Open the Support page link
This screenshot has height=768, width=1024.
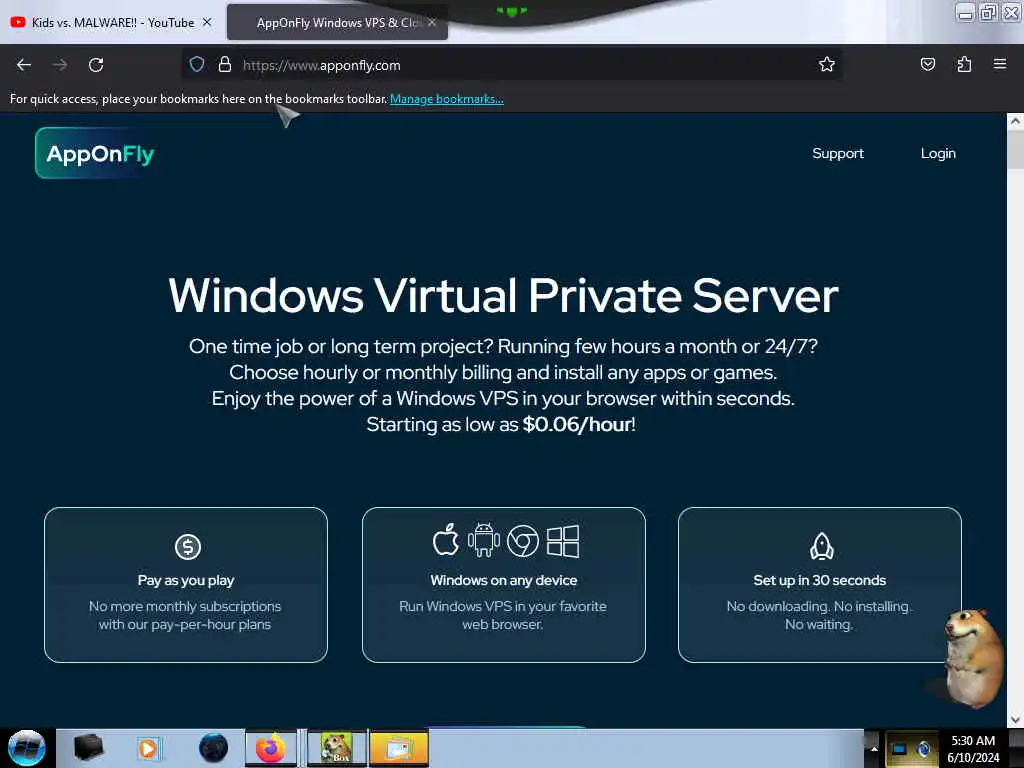pyautogui.click(x=838, y=153)
